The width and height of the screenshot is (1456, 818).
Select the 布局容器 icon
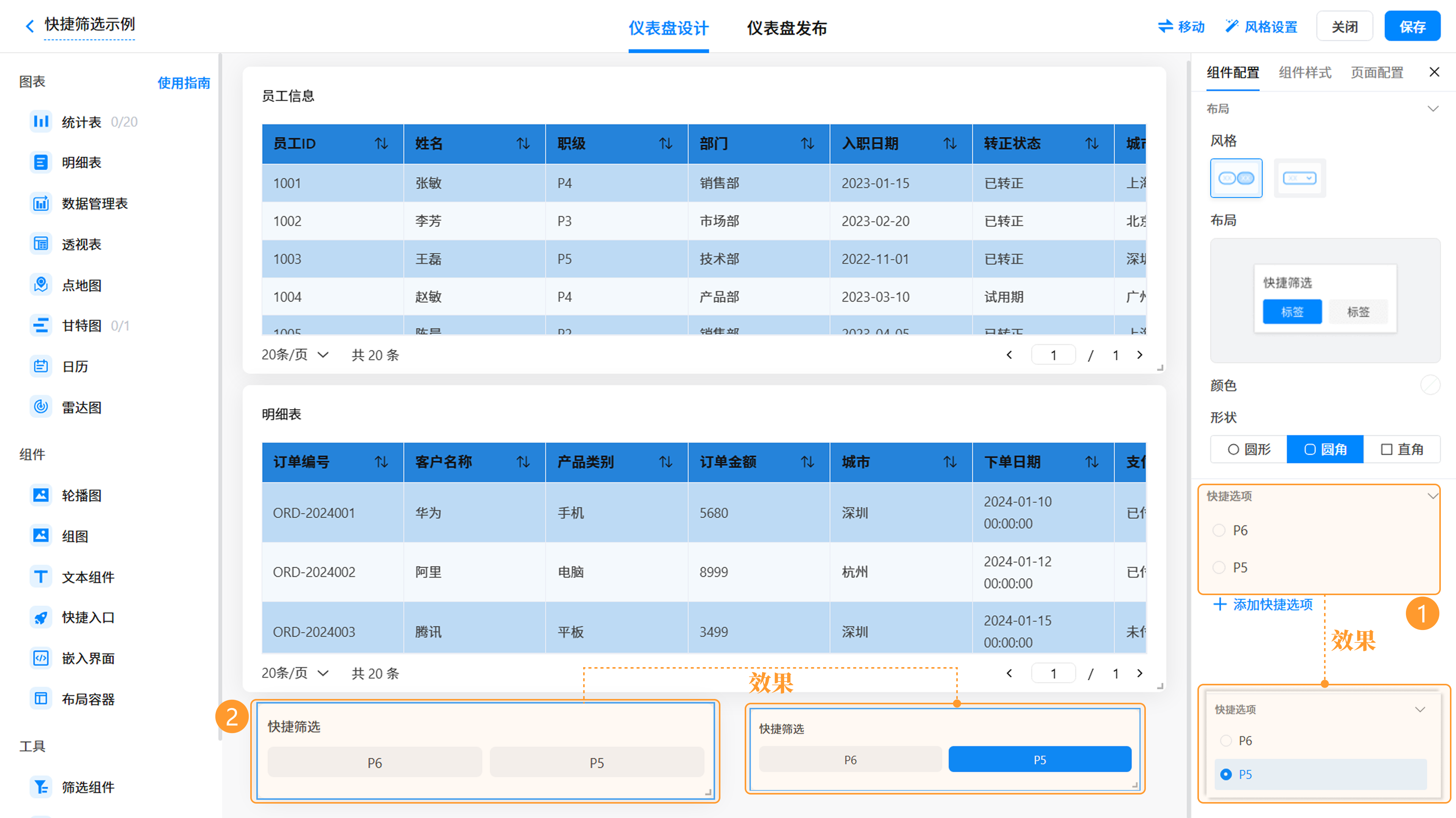click(41, 699)
